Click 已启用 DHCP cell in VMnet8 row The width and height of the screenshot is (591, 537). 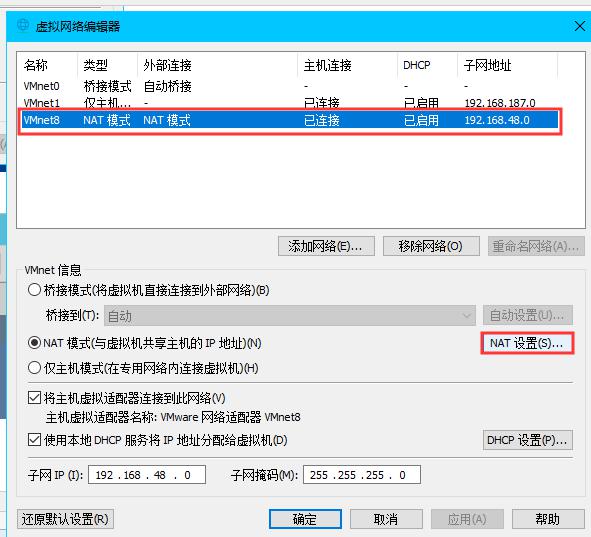(421, 120)
